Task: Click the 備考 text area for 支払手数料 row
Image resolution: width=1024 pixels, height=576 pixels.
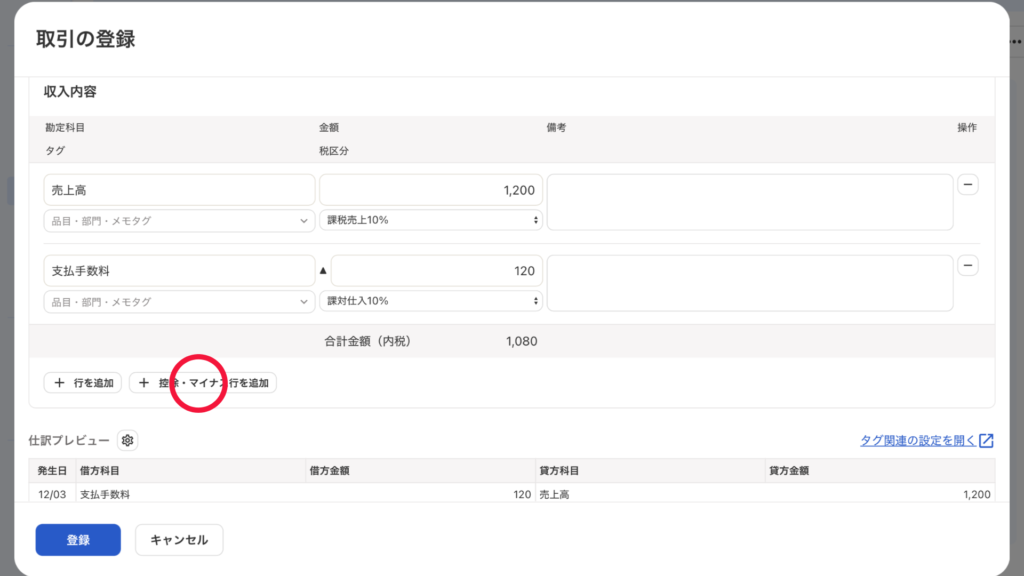Action: [x=750, y=283]
